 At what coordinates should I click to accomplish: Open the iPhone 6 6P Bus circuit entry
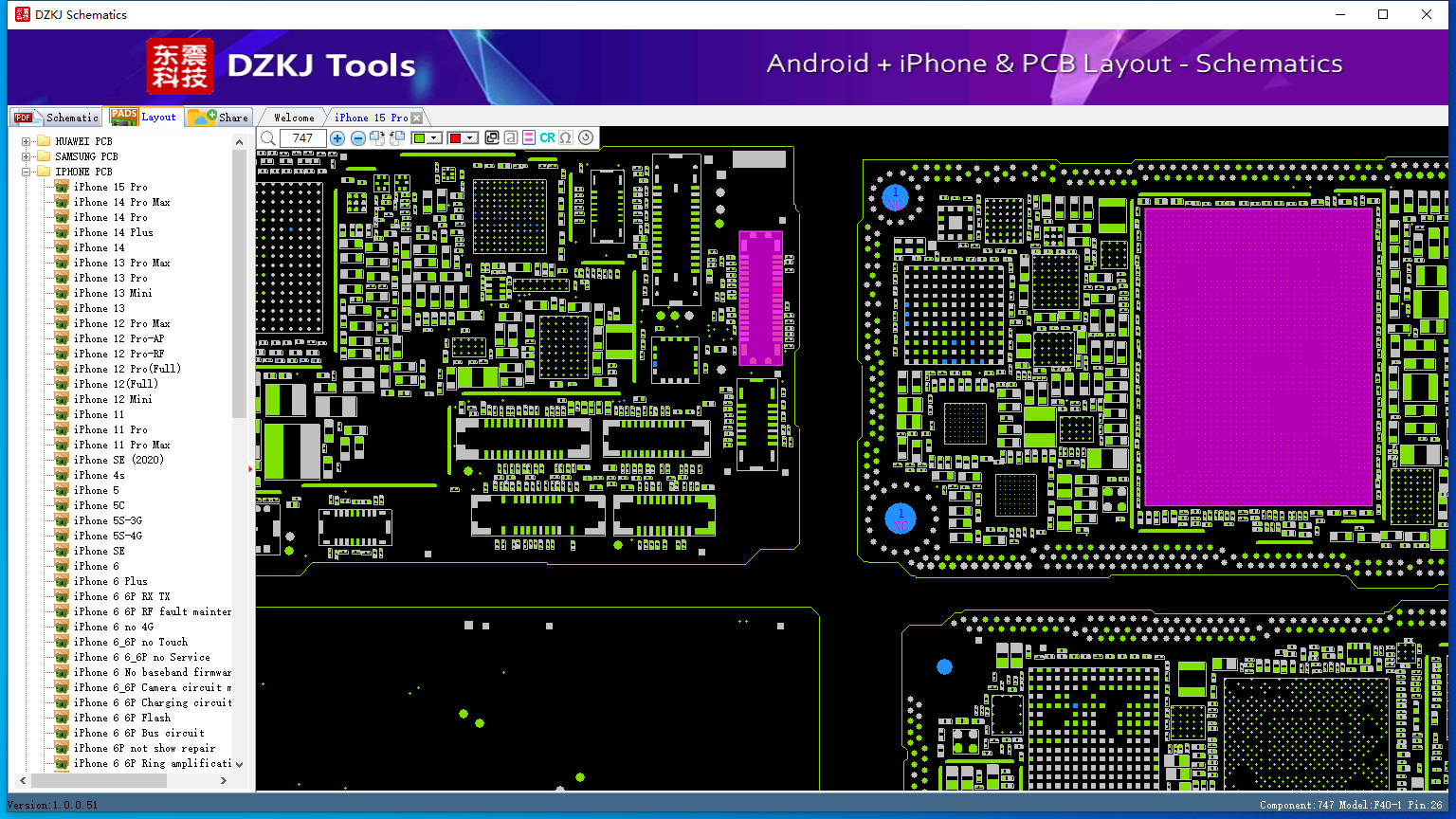[139, 733]
